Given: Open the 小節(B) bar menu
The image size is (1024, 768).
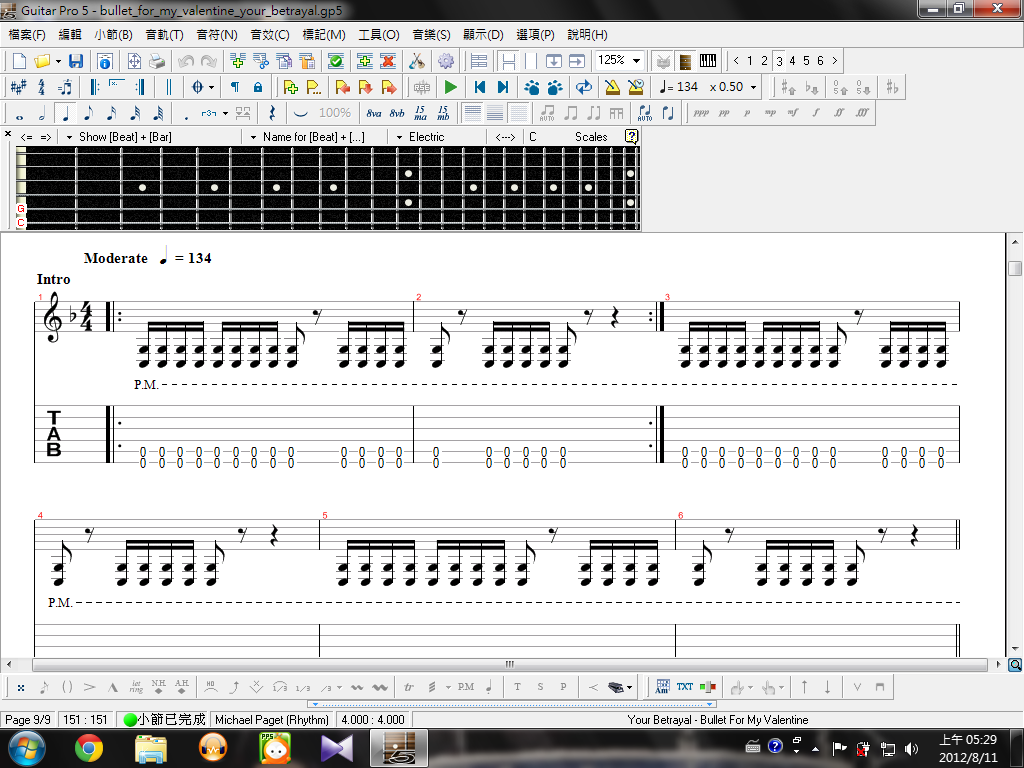Looking at the screenshot, I should click(x=113, y=35).
